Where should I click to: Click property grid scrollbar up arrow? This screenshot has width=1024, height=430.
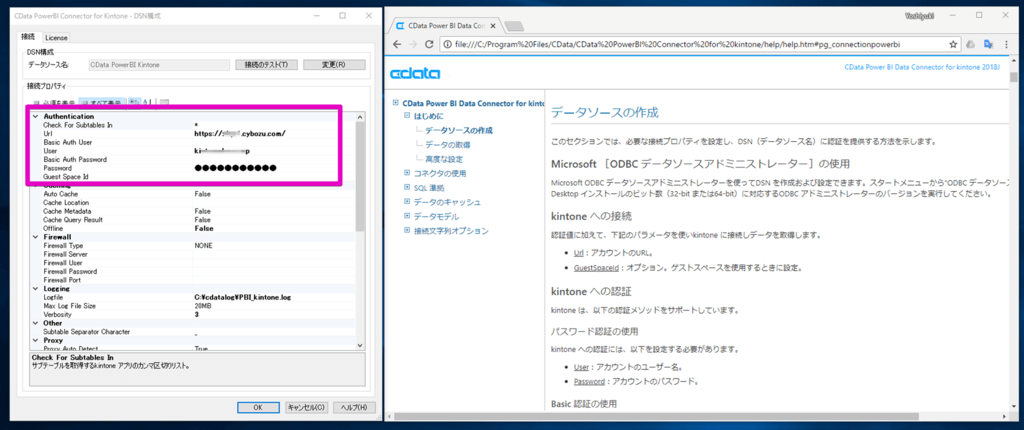tap(360, 117)
